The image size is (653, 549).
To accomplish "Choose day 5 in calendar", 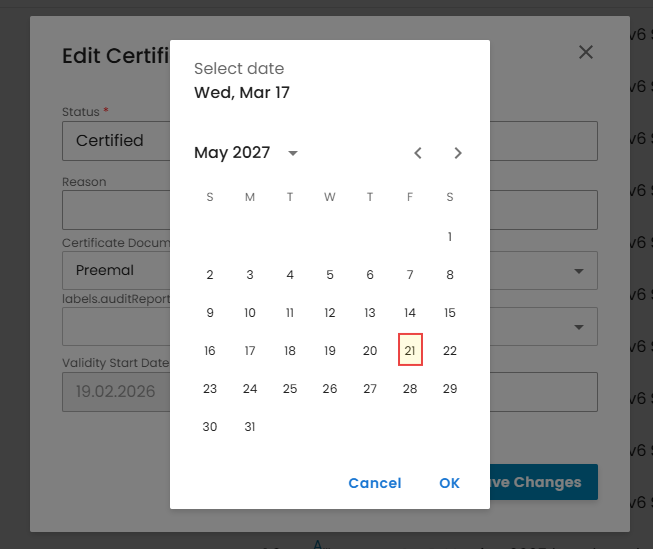I will click(x=330, y=275).
